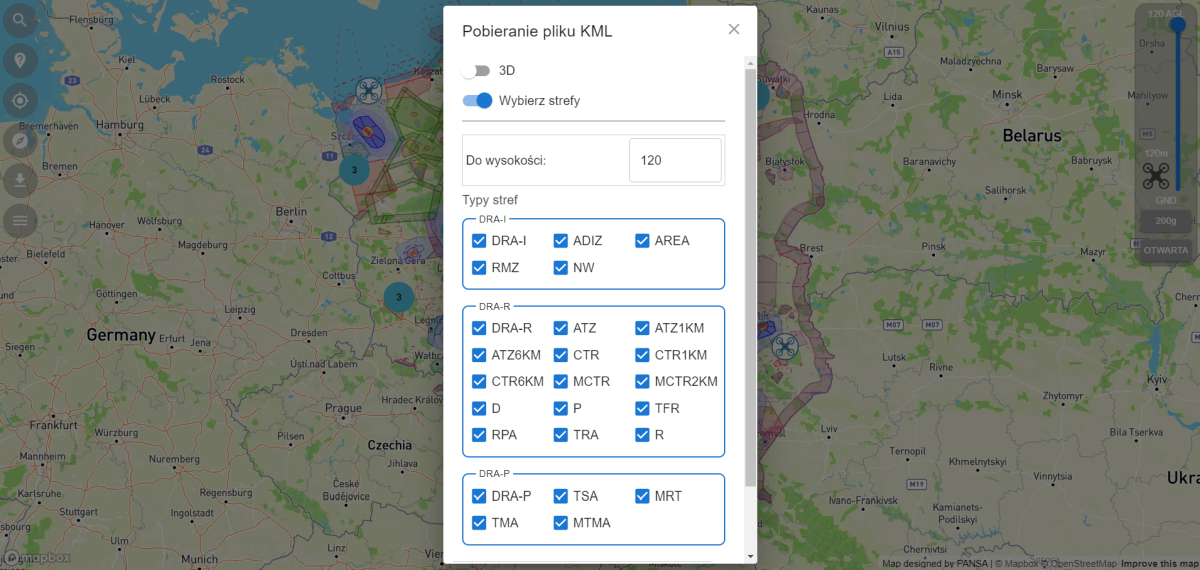Image resolution: width=1200 pixels, height=570 pixels.
Task: Click the drone marker east of Lublin
Action: (x=784, y=347)
